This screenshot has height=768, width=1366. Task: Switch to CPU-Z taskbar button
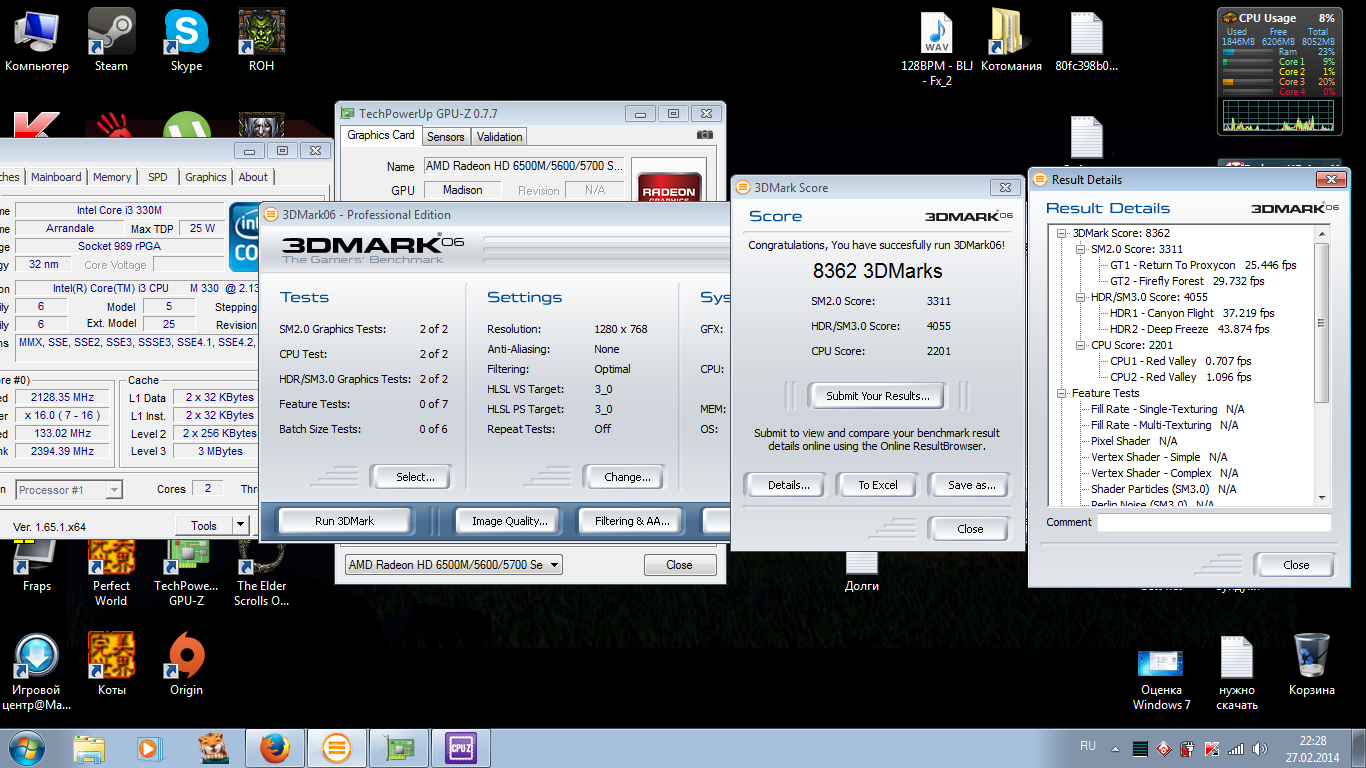pos(461,747)
